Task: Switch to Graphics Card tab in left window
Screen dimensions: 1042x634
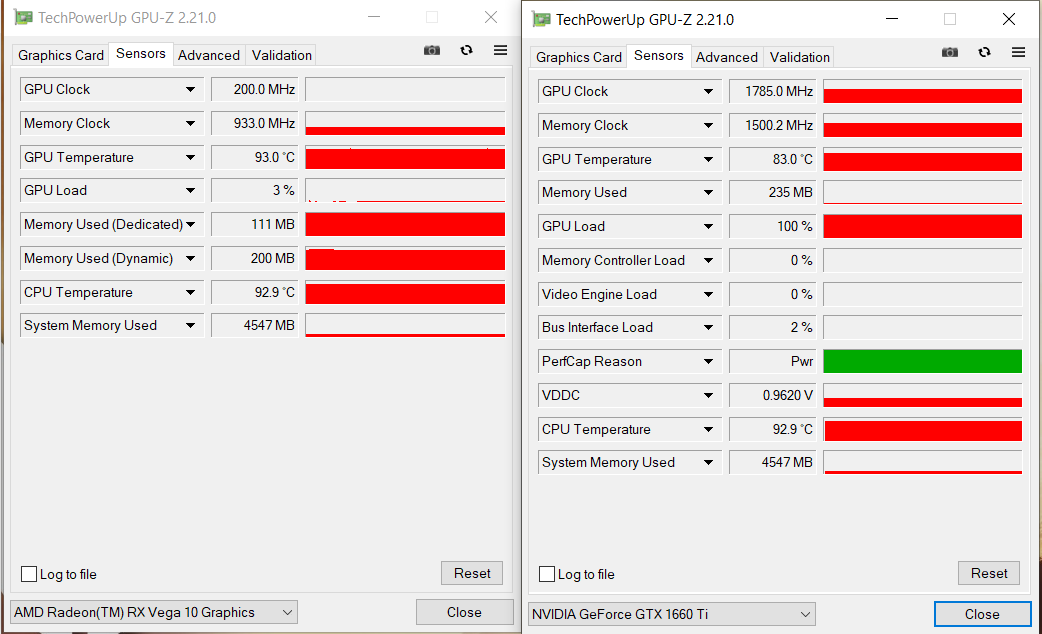Action: [x=61, y=55]
